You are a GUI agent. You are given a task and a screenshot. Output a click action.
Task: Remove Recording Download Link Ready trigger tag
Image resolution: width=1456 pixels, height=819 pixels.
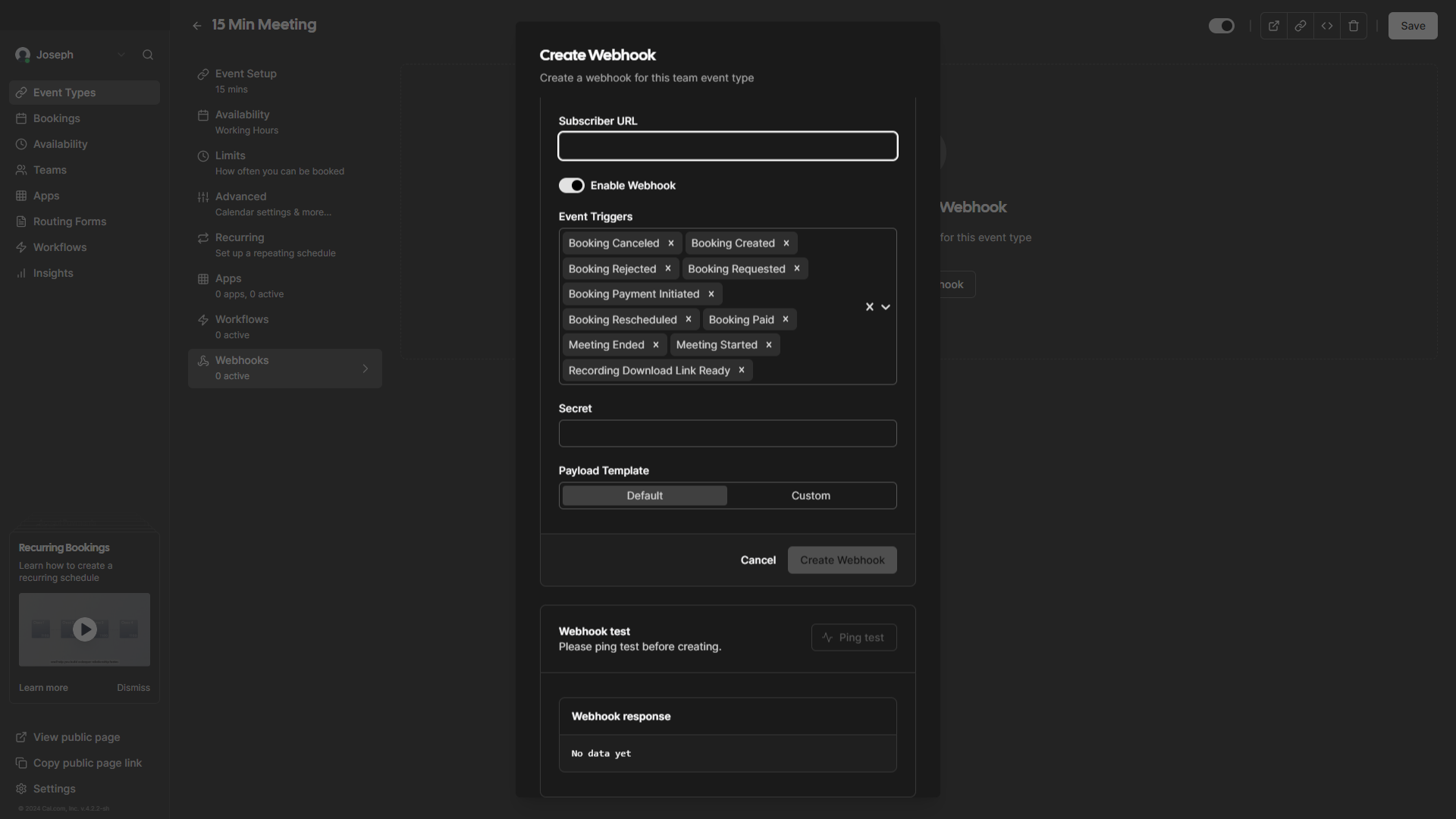(x=742, y=370)
